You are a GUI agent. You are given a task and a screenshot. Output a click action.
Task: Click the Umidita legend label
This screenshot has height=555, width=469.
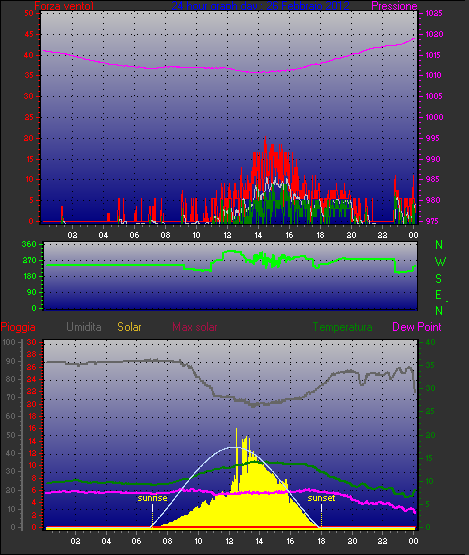tap(84, 327)
